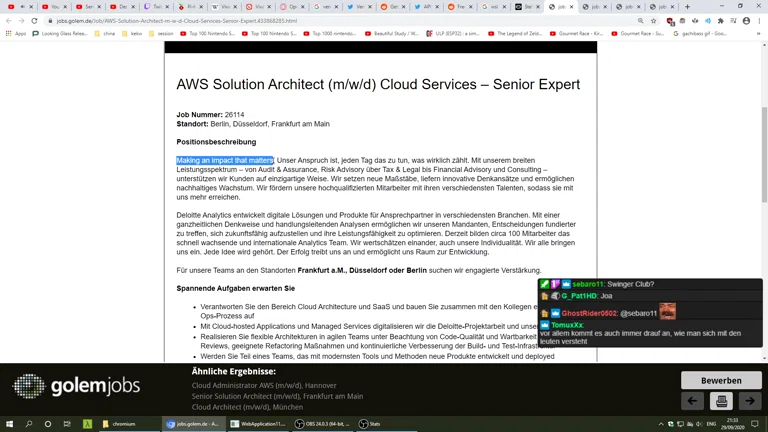Screen dimensions: 768x432
Task: Go to previous job with left arrow
Action: click(x=692, y=401)
